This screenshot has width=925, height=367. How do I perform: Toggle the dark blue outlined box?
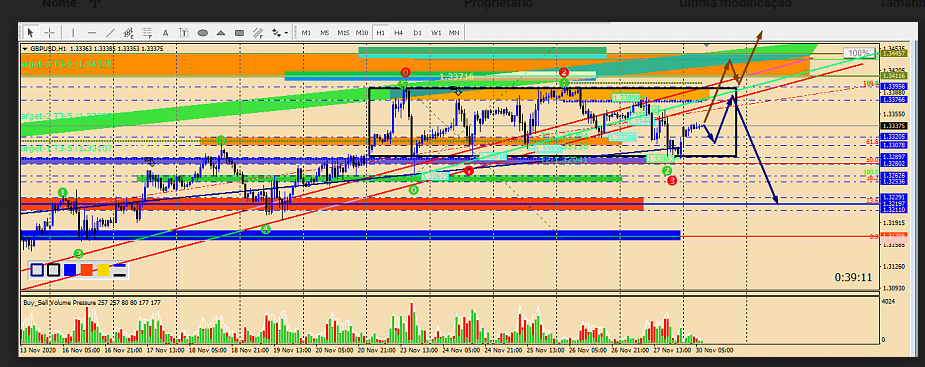pyautogui.click(x=37, y=270)
